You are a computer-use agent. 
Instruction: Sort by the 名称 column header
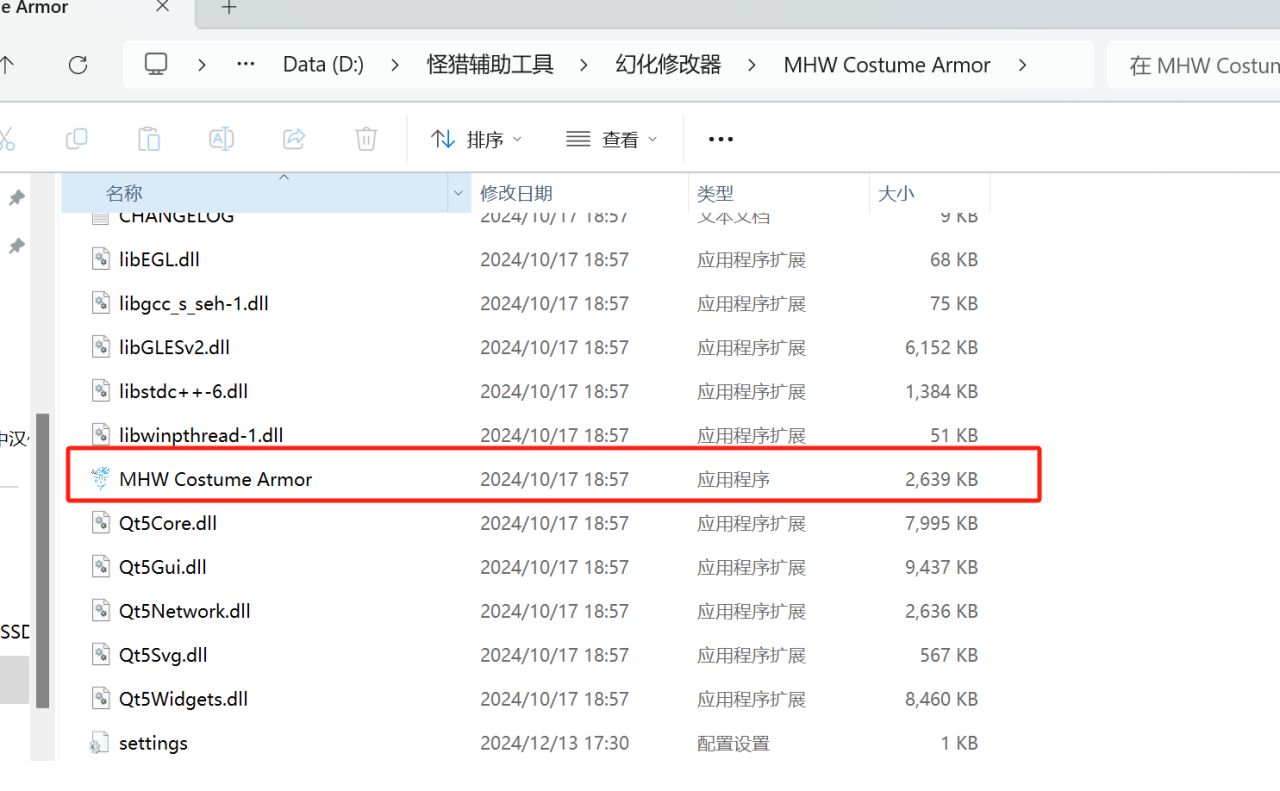coord(255,193)
